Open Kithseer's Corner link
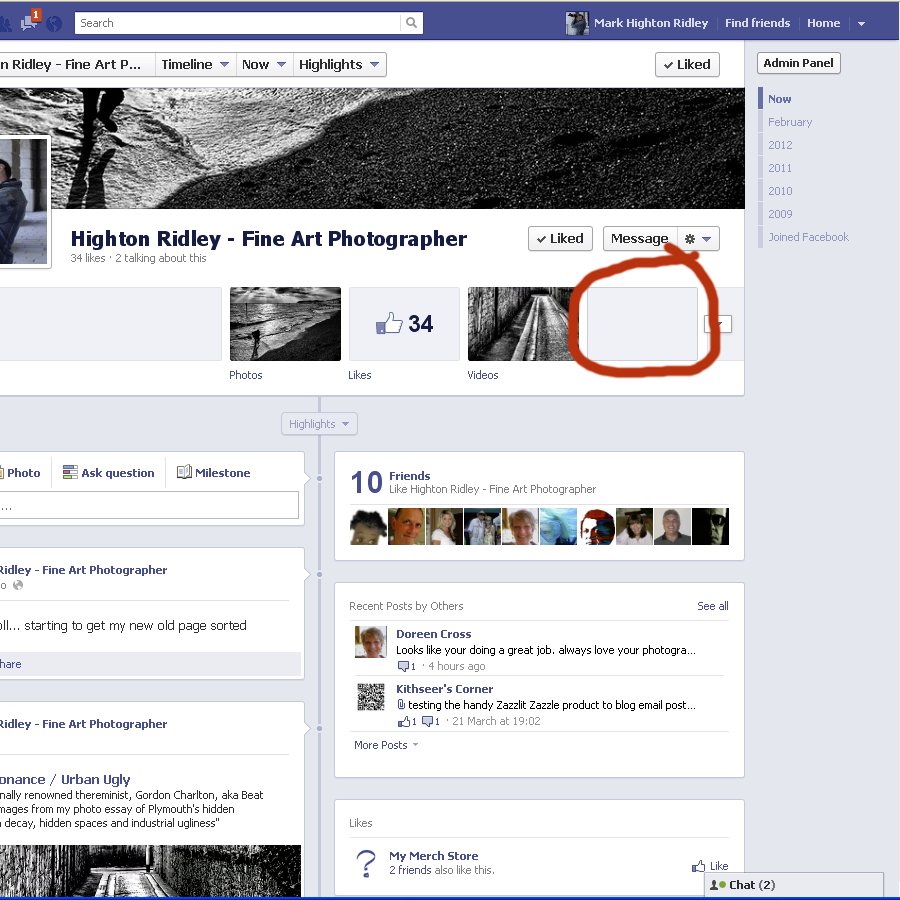This screenshot has width=900, height=900. pyautogui.click(x=444, y=689)
